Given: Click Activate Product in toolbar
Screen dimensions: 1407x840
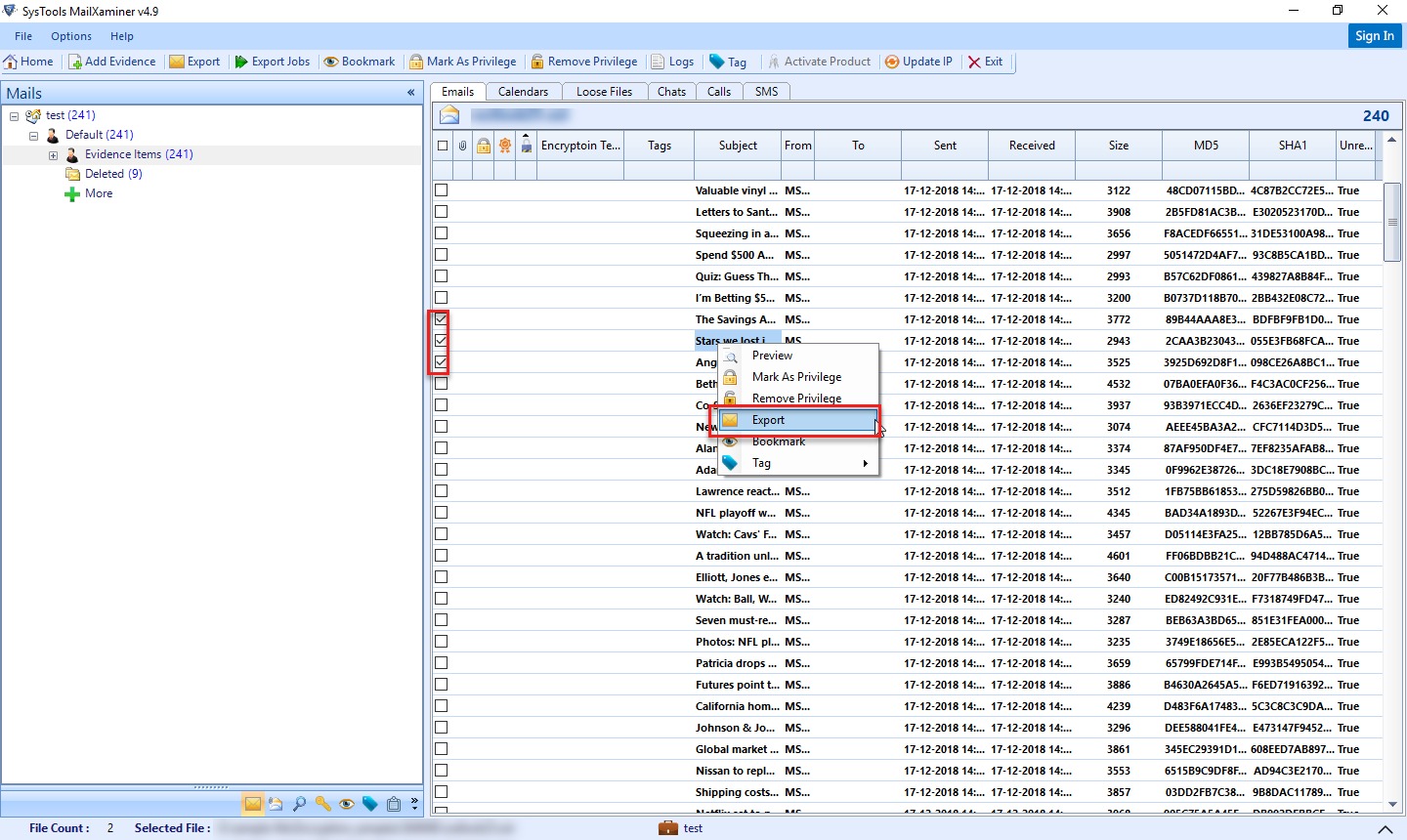Looking at the screenshot, I should [819, 62].
